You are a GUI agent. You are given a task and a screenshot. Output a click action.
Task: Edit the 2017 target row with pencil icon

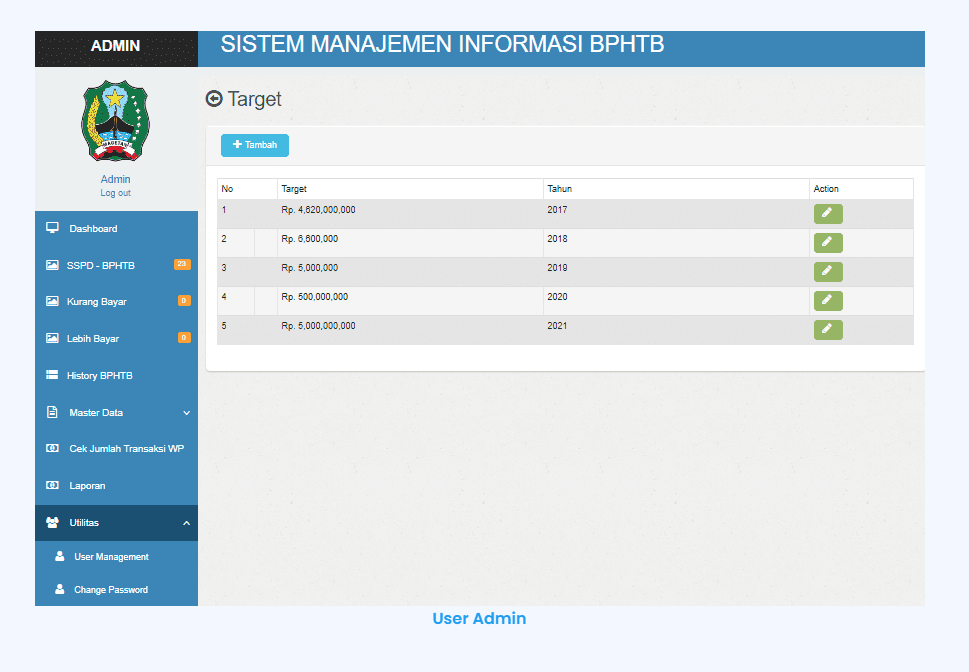click(x=828, y=213)
